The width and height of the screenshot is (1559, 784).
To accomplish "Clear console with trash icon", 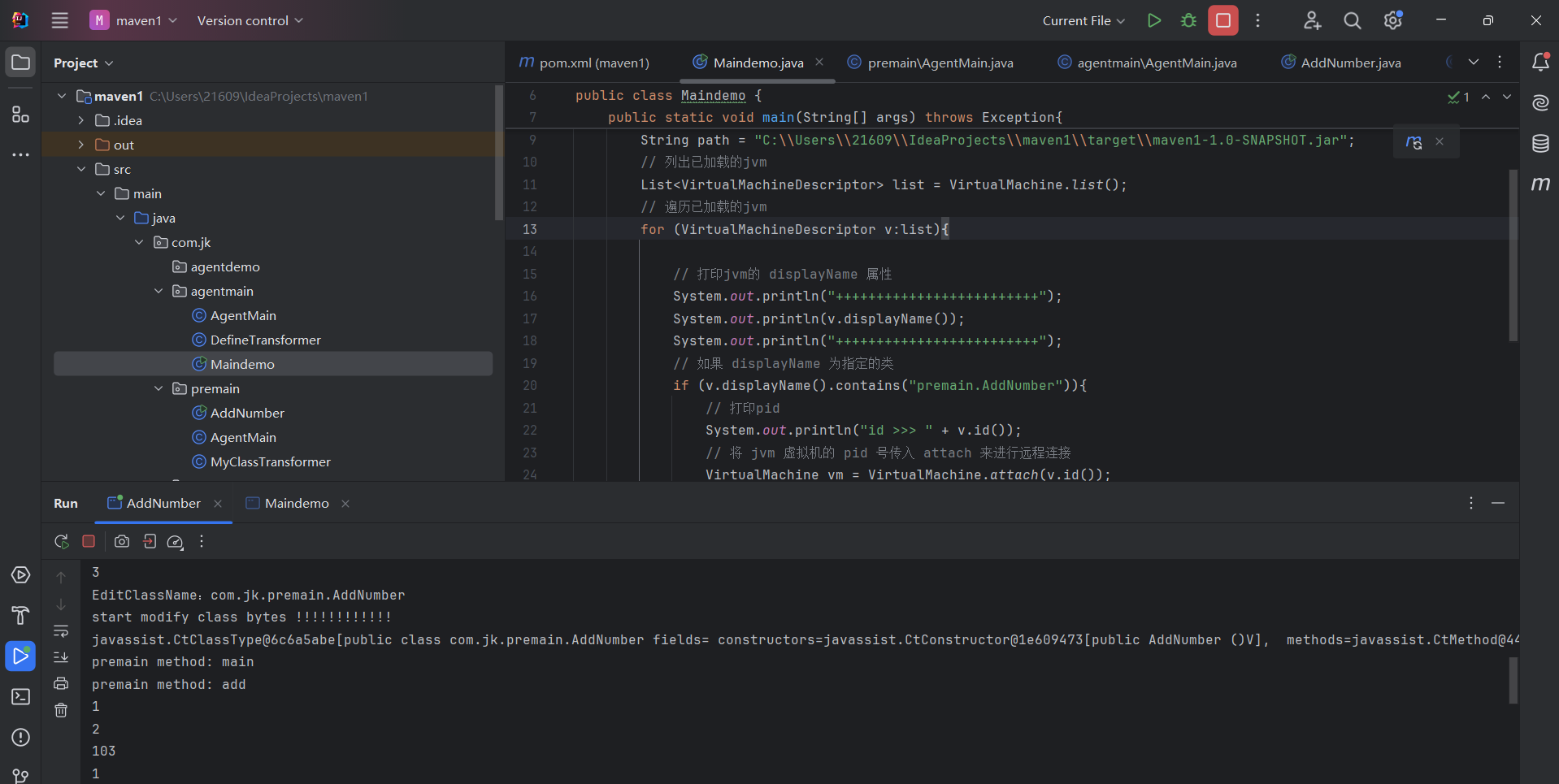I will [61, 710].
